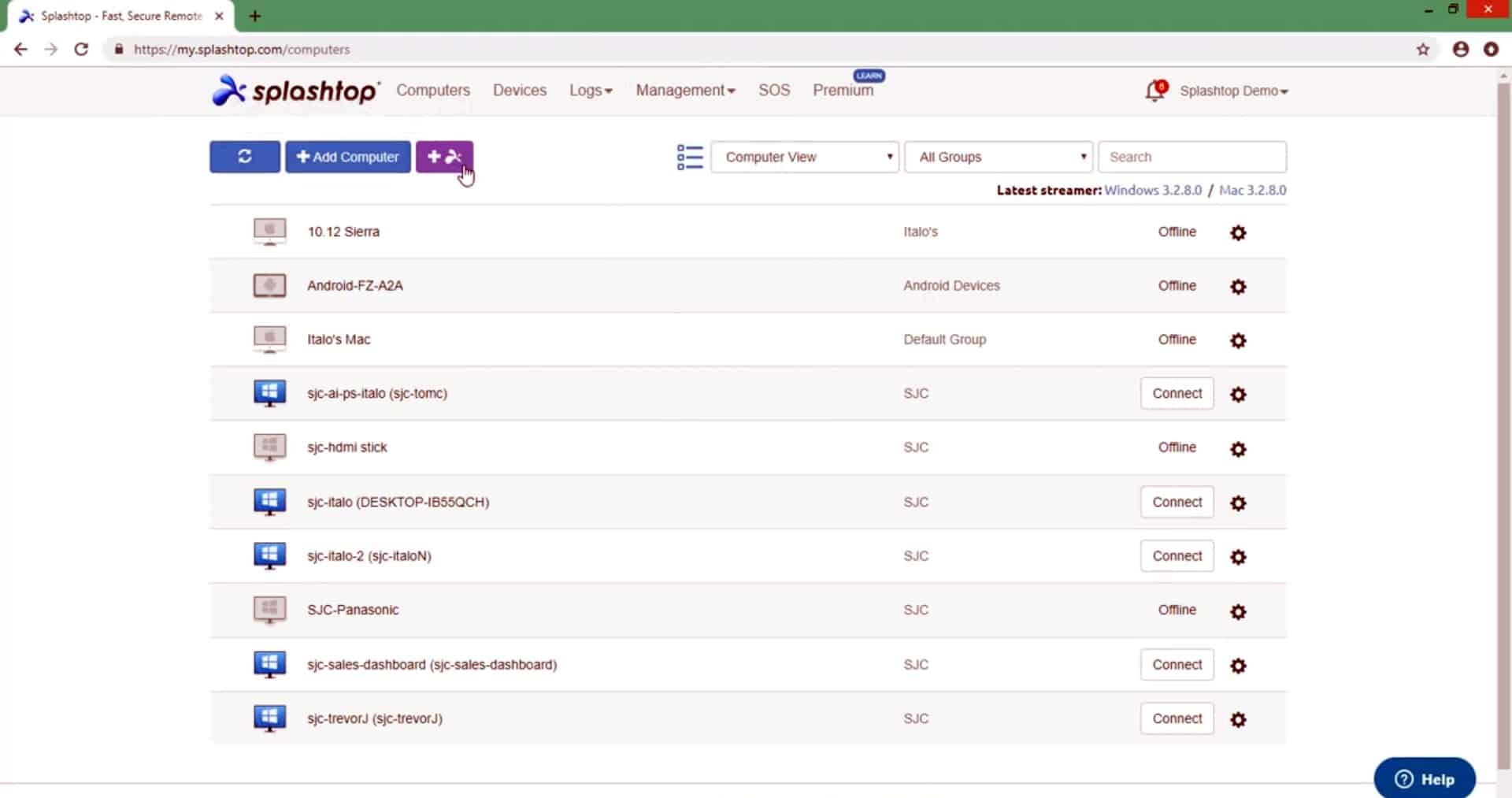This screenshot has height=798, width=1512.
Task: Click the 10.12 Sierra computer icon
Action: (x=269, y=232)
